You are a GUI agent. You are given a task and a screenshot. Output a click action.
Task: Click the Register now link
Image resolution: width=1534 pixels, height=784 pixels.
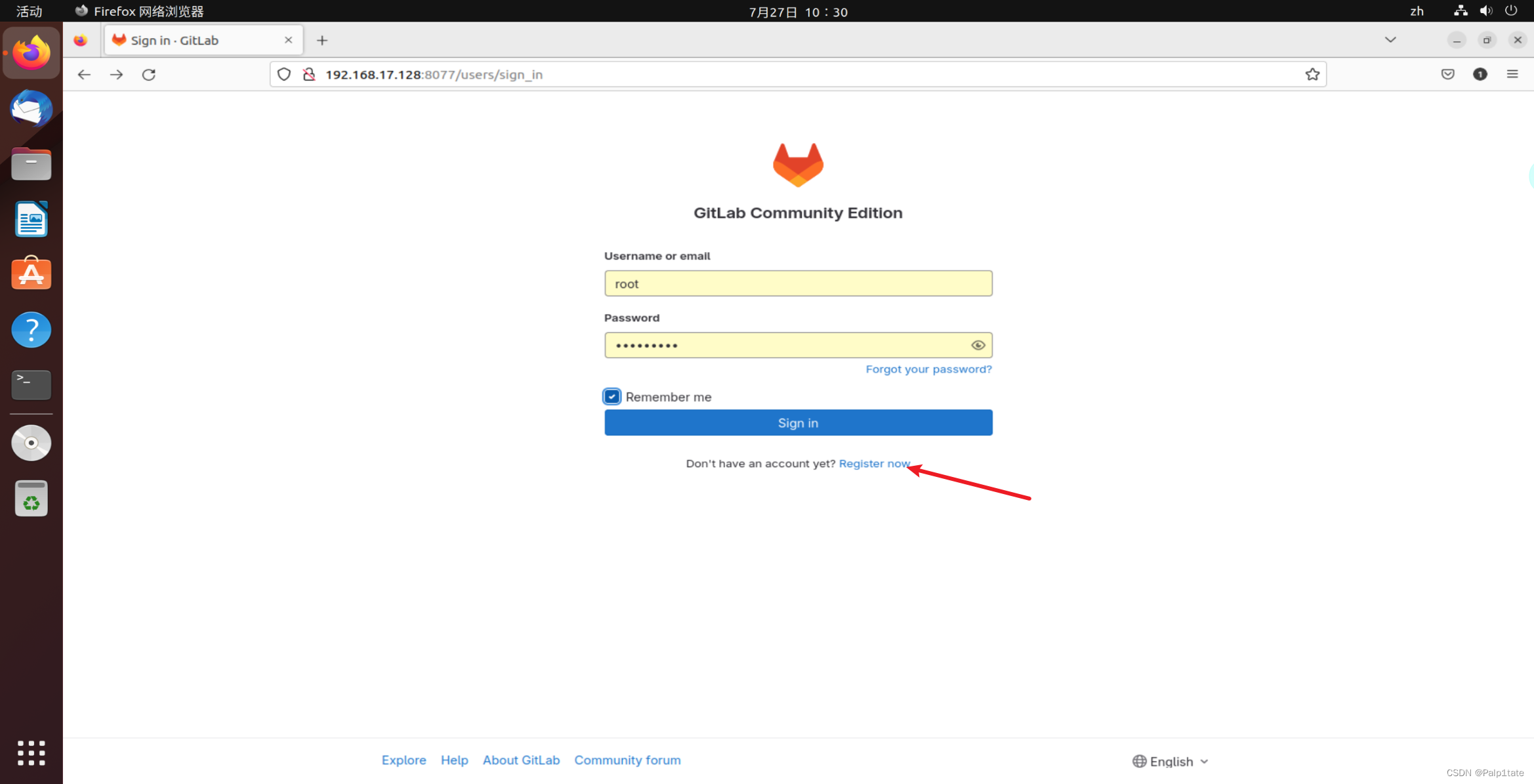tap(875, 463)
